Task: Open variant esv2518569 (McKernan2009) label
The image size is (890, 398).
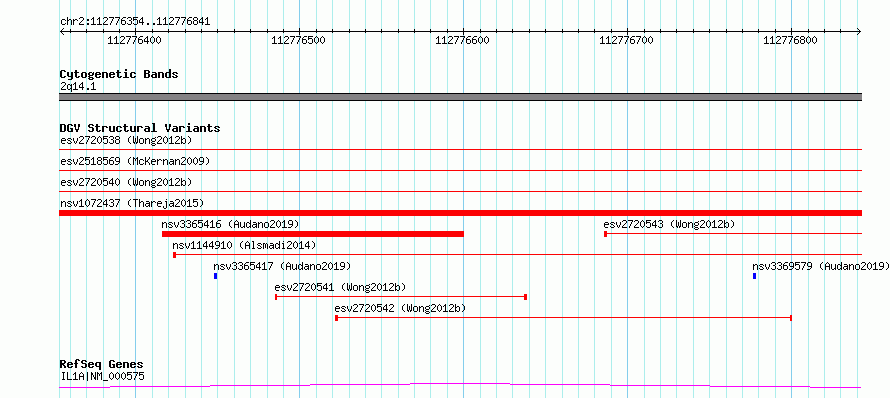Action: tap(135, 161)
